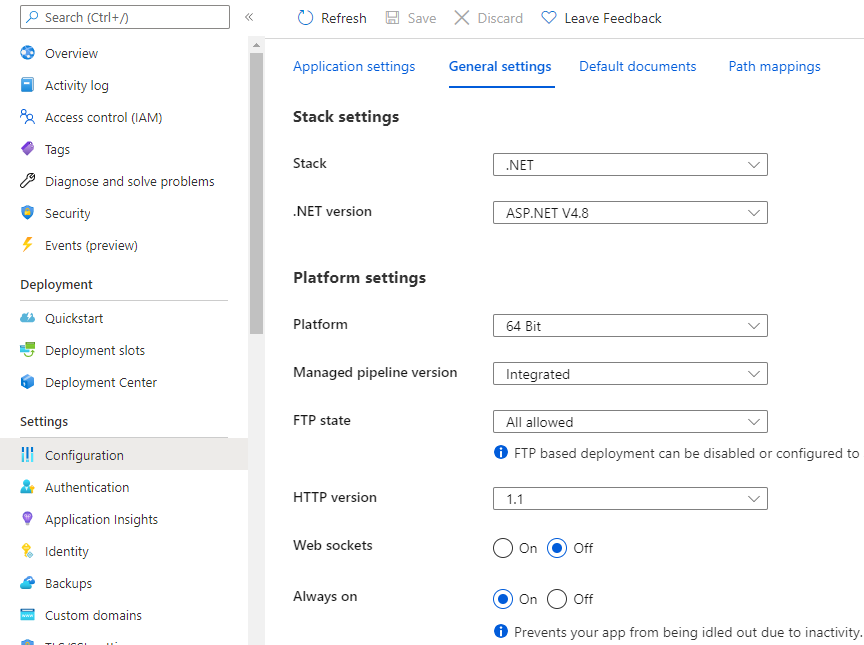Switch to Application settings tab
864x645 pixels.
click(354, 66)
